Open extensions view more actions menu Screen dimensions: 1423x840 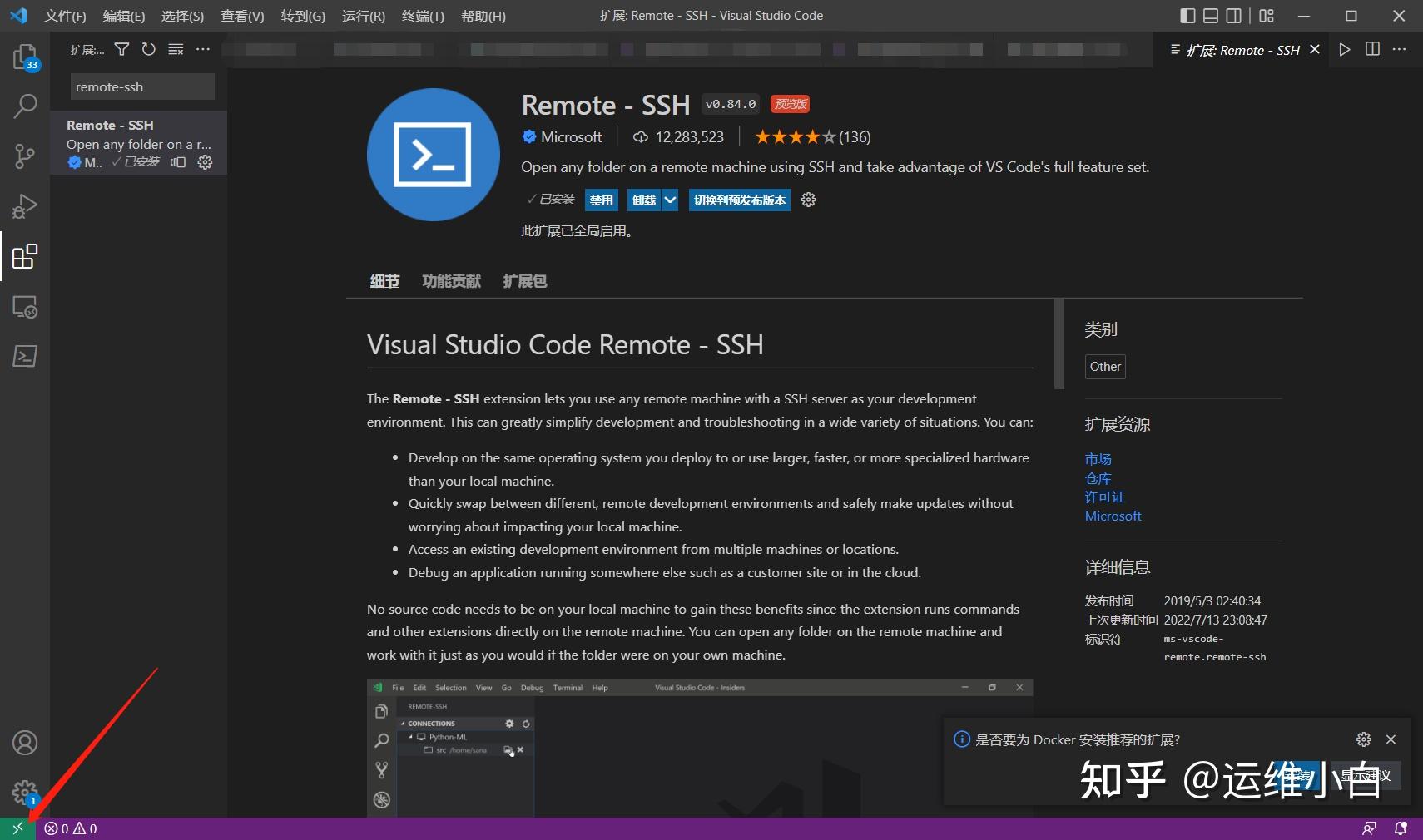[203, 50]
